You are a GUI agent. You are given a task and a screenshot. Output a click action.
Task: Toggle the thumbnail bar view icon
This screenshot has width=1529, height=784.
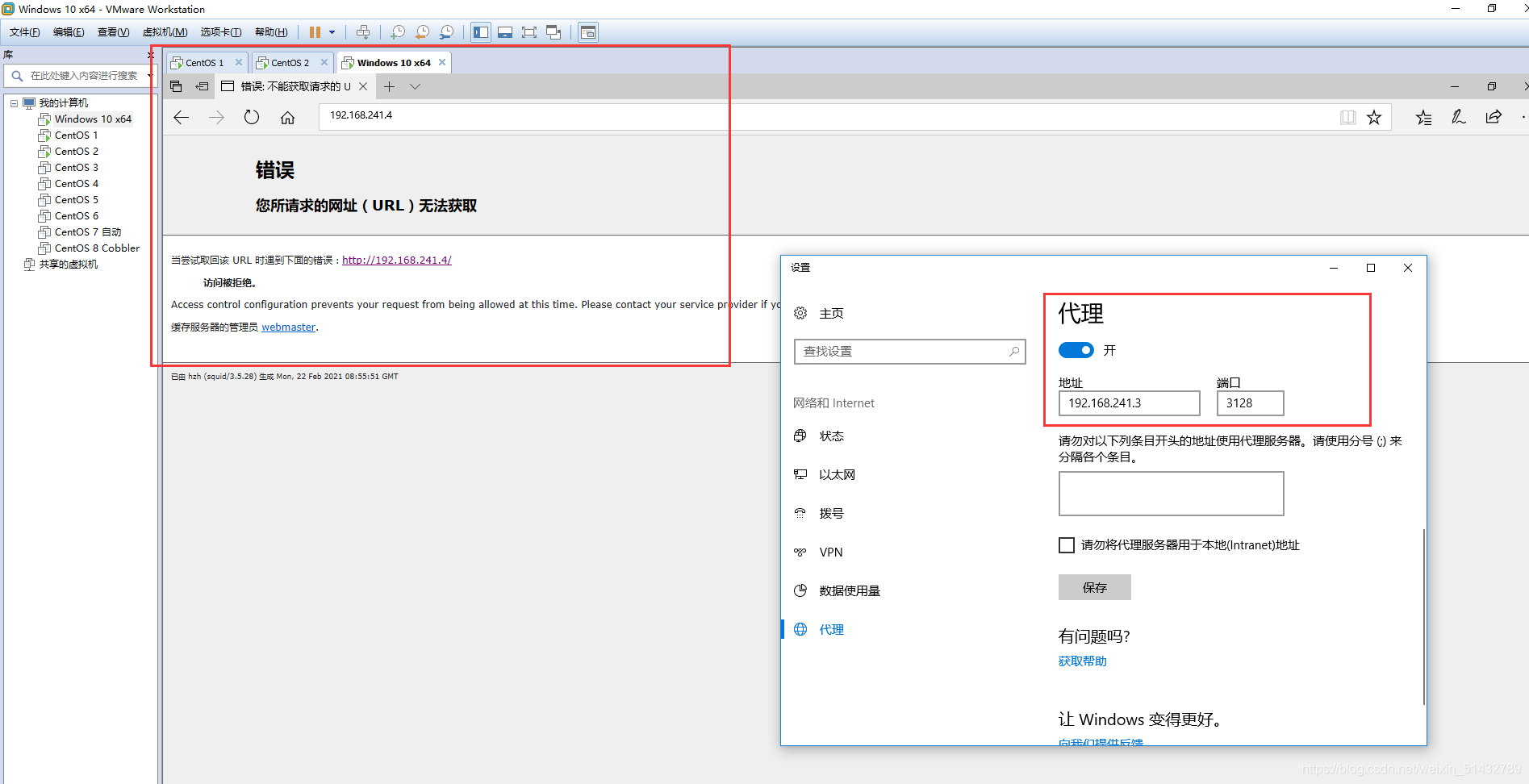(505, 32)
